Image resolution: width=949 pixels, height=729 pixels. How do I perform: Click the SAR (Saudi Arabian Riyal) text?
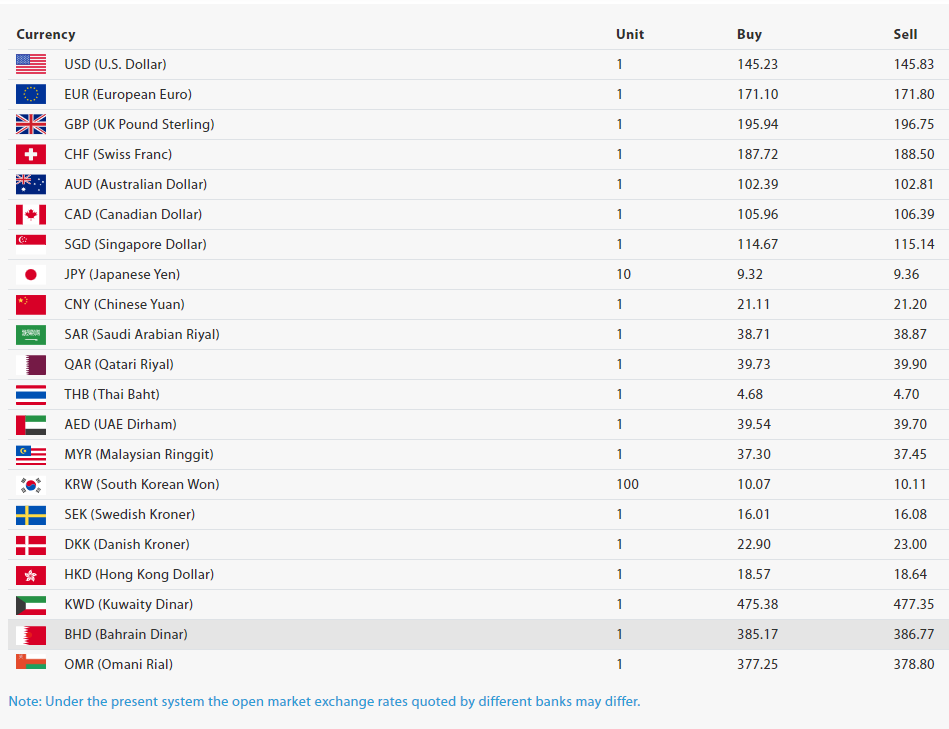[x=142, y=334]
